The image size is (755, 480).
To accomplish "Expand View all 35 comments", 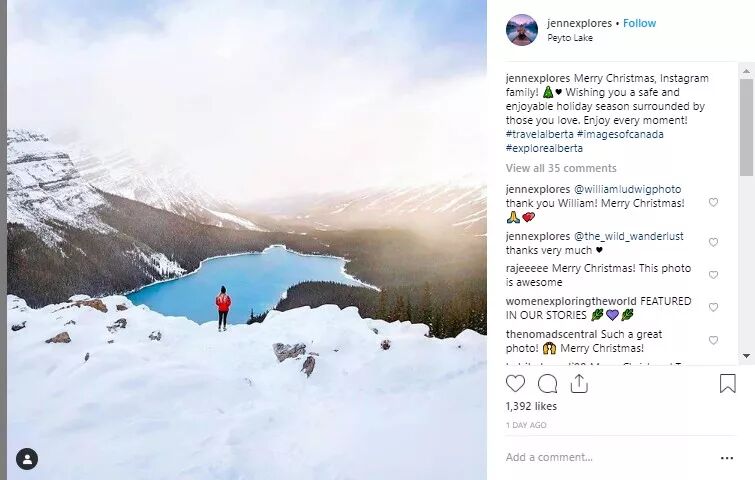I will (x=561, y=168).
